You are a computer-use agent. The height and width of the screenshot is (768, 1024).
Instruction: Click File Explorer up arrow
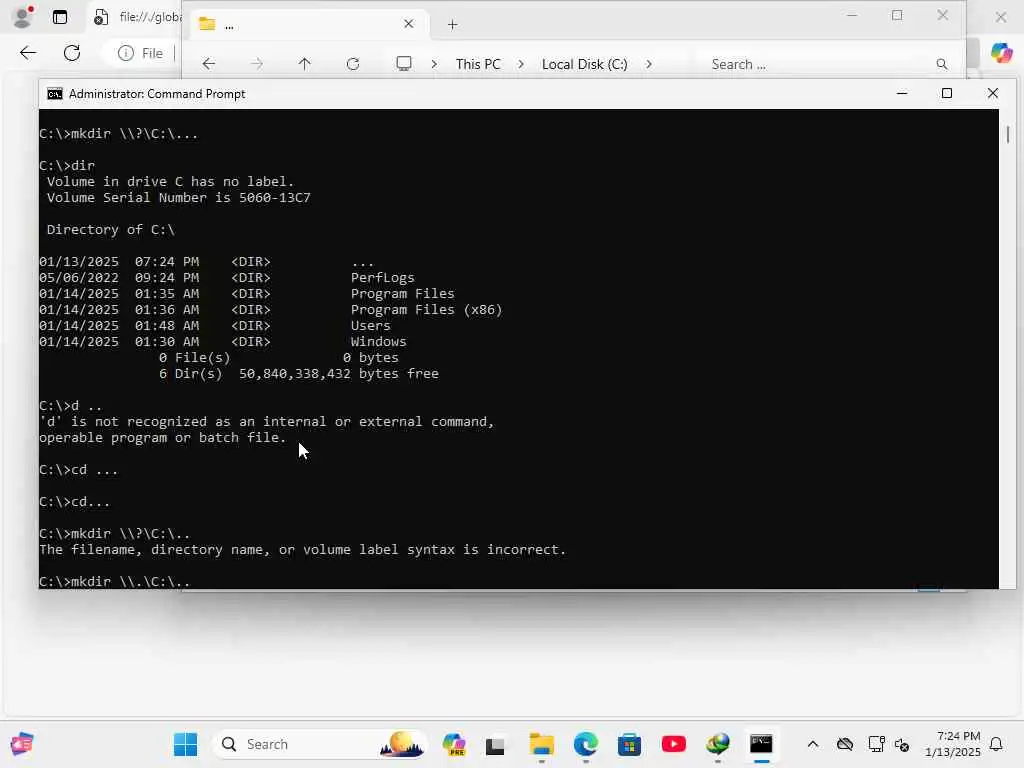coord(304,64)
